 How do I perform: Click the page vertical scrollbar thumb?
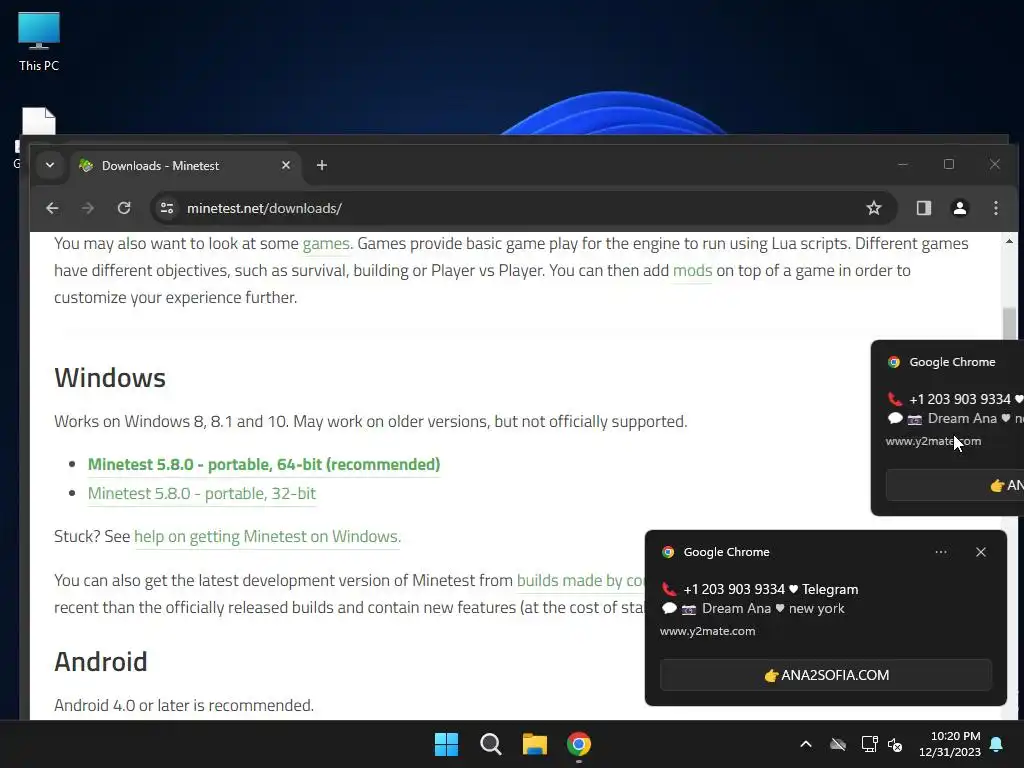[1010, 324]
